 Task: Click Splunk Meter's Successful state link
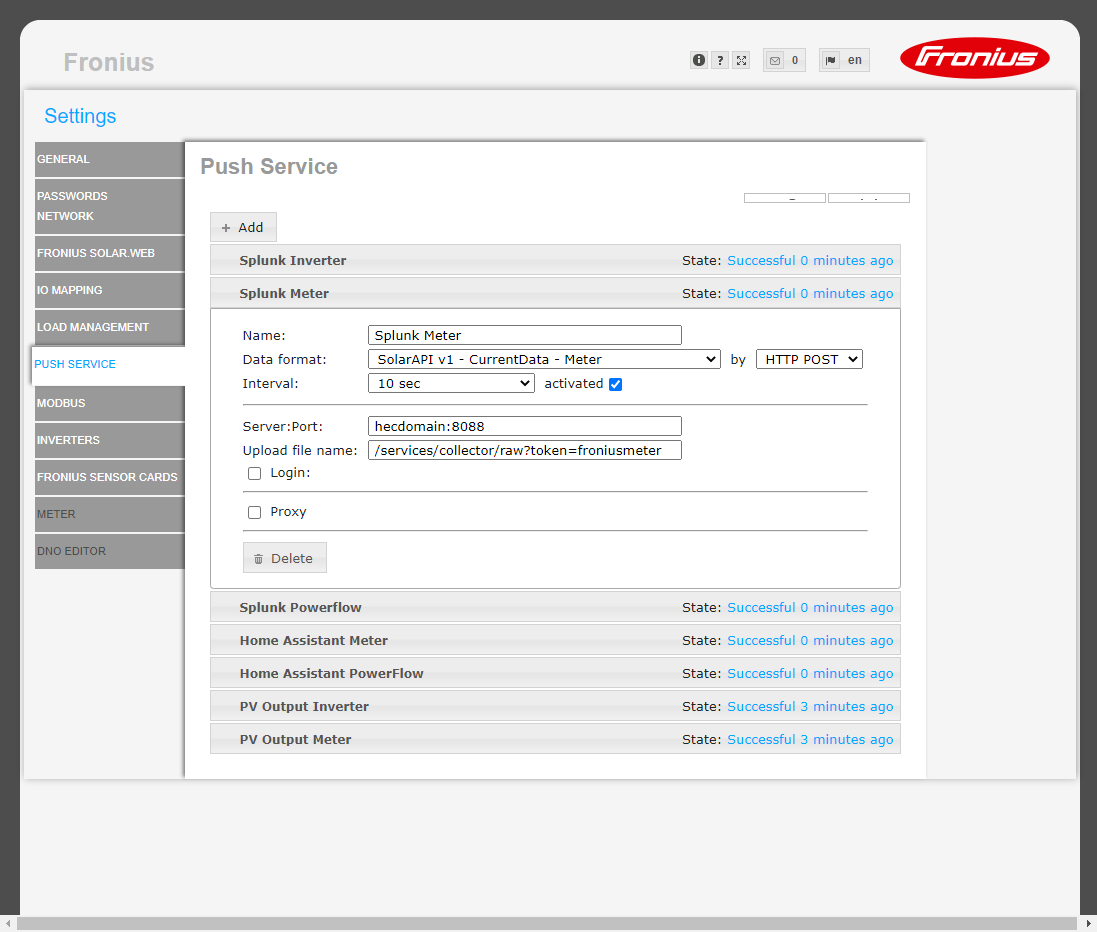pyautogui.click(x=810, y=293)
